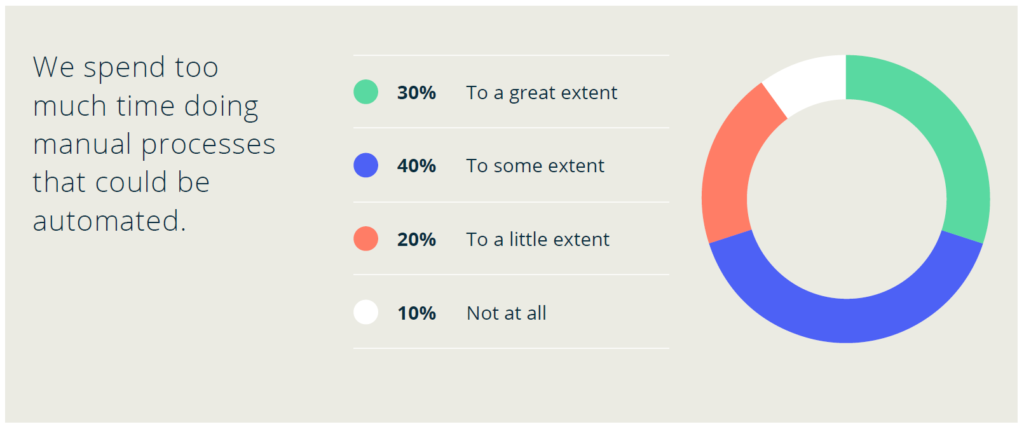Select the "To a little extent" label

coord(537,240)
